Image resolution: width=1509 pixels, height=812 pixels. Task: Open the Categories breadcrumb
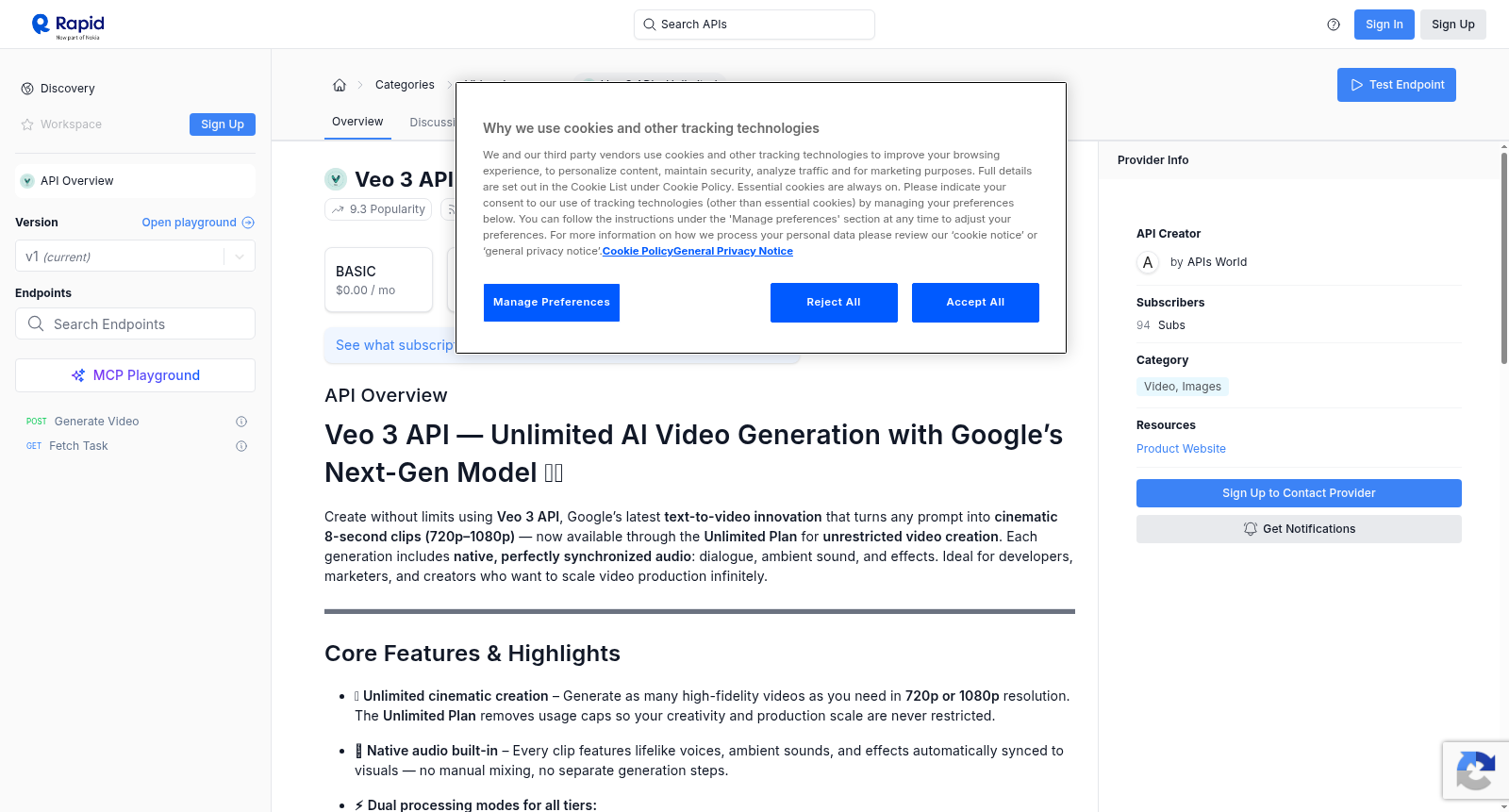click(405, 85)
